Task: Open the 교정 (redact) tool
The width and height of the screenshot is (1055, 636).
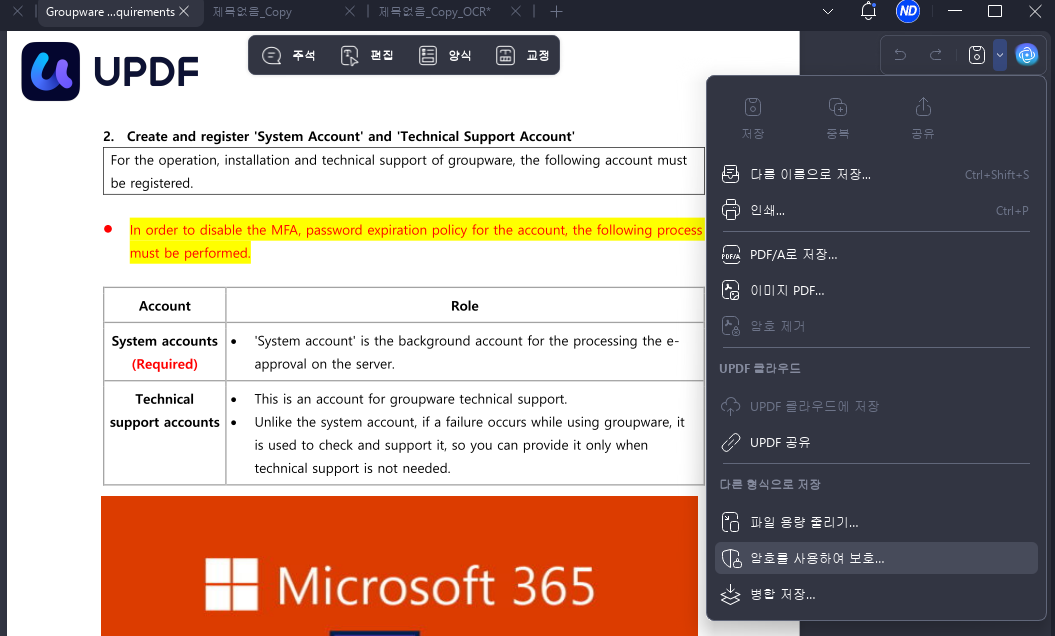Action: tap(523, 56)
